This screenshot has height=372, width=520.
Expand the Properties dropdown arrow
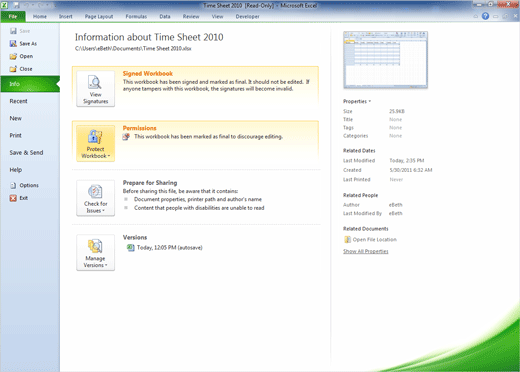pyautogui.click(x=370, y=101)
